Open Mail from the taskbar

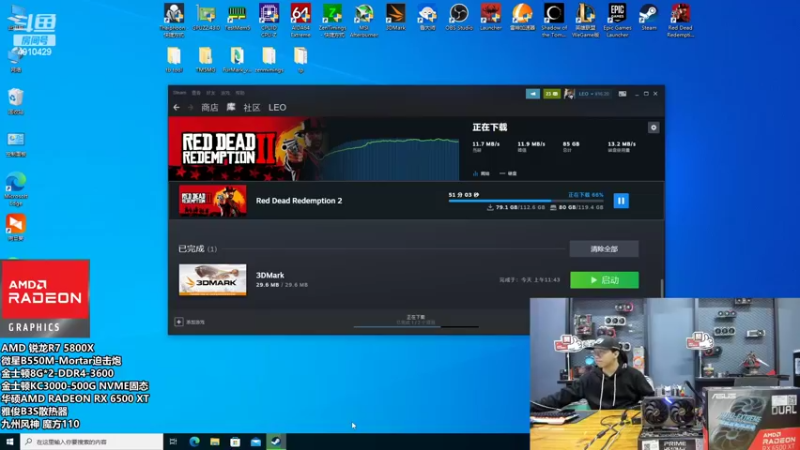coord(256,442)
